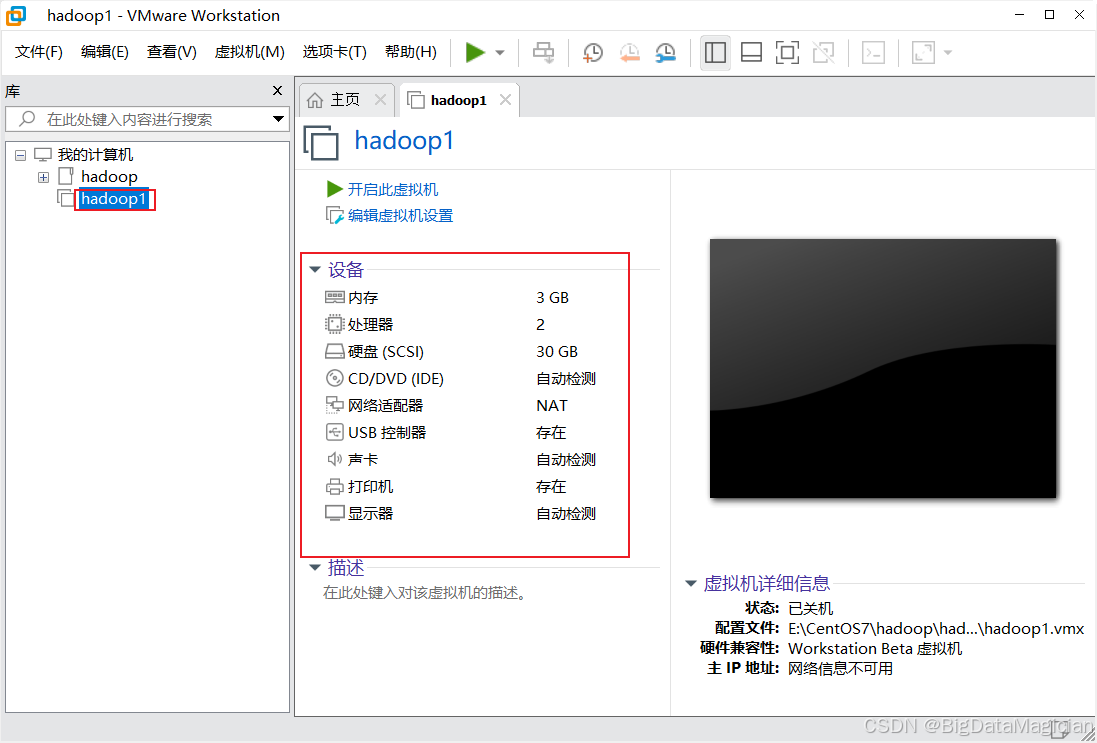Click the 已关机 status value
Viewport: 1097px width, 743px height.
point(811,608)
